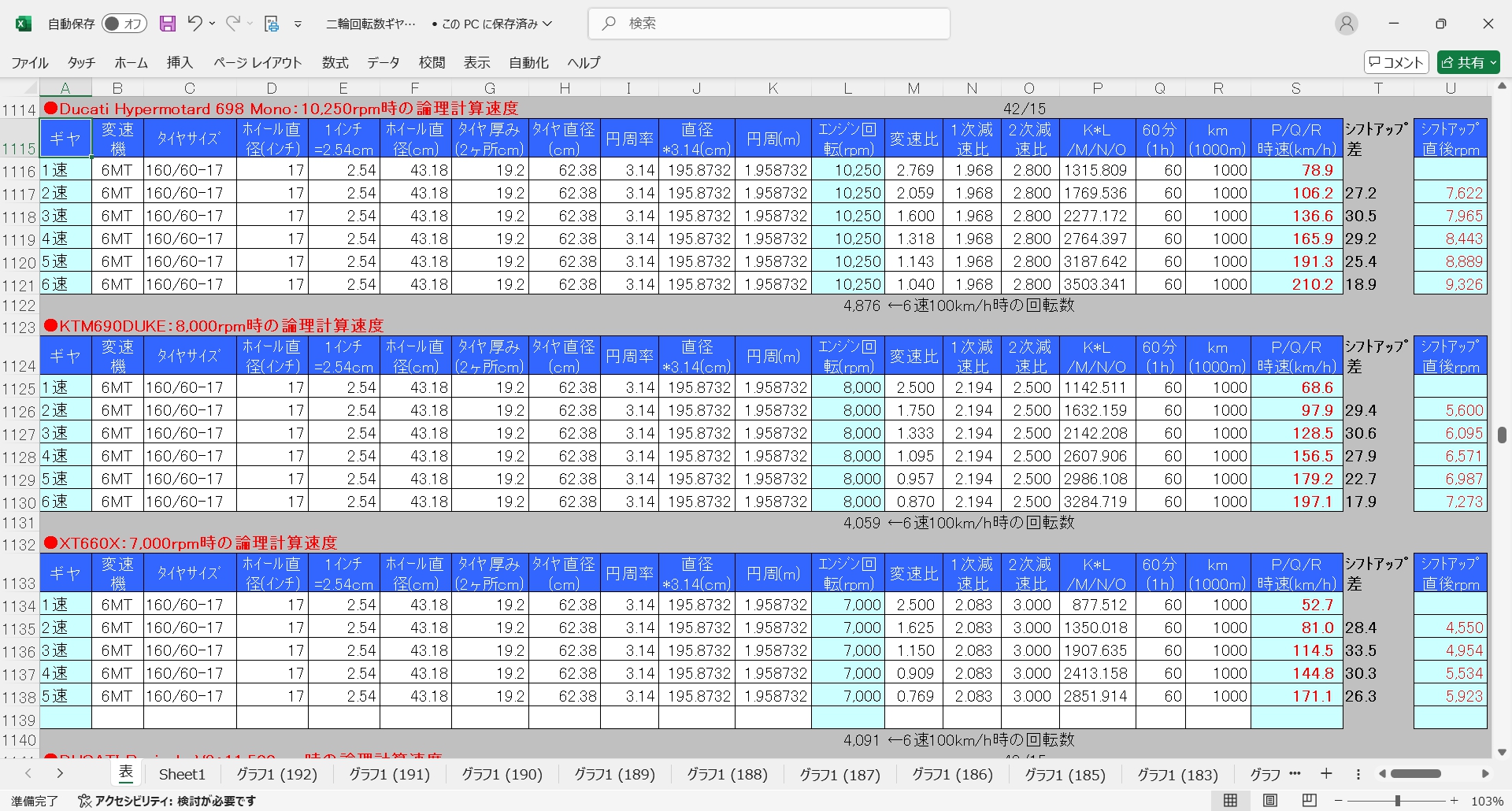Image resolution: width=1512 pixels, height=811 pixels.
Task: Select row 1116 header
Action: point(19,171)
